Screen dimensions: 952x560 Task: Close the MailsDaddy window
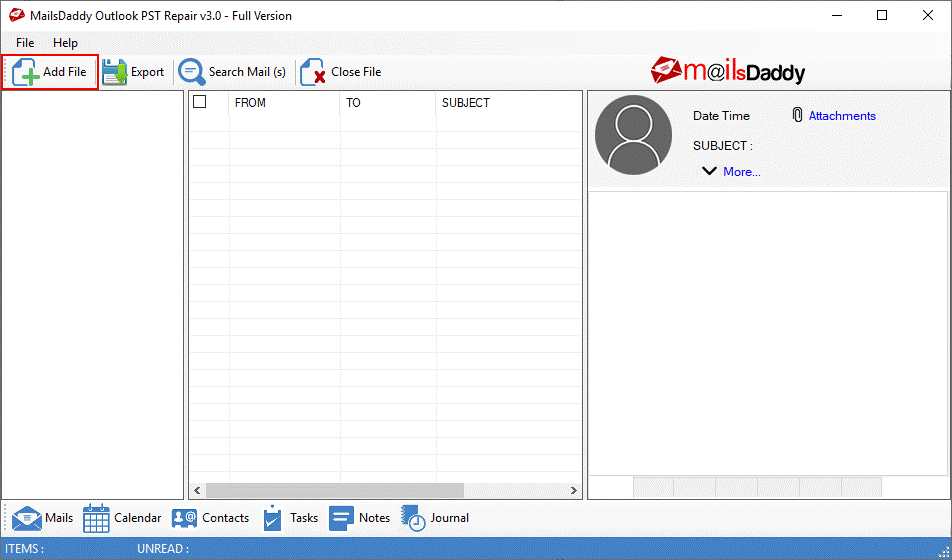pyautogui.click(x=928, y=15)
